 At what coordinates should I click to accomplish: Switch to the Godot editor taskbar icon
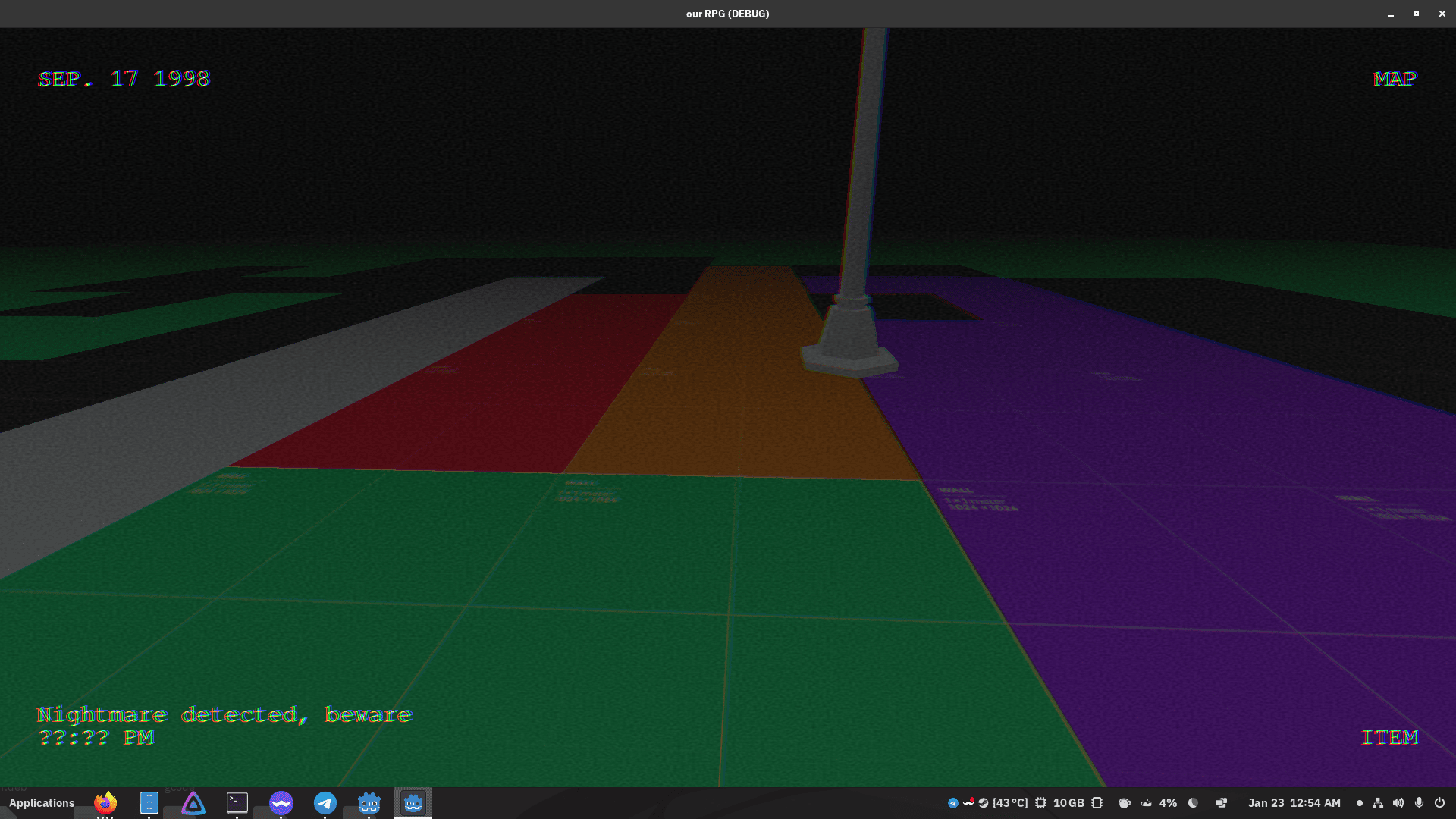[x=369, y=802]
